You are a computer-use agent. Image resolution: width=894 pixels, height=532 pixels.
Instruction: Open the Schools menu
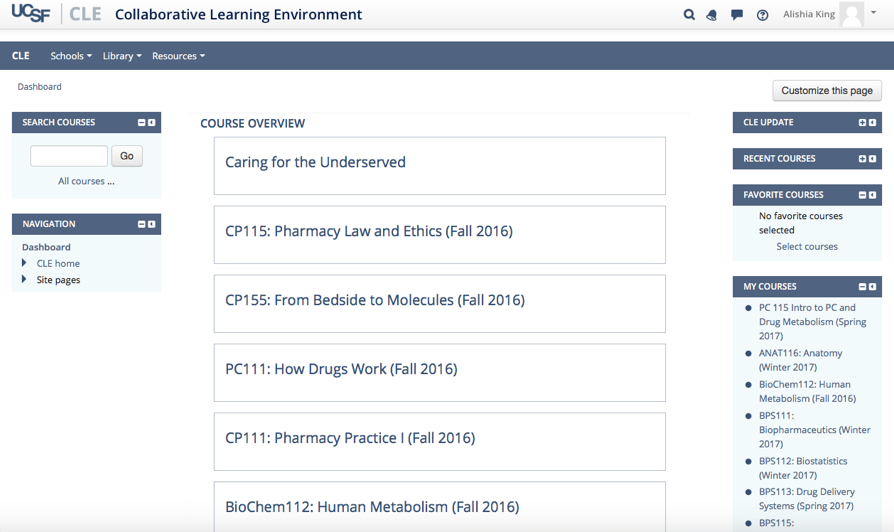[71, 56]
